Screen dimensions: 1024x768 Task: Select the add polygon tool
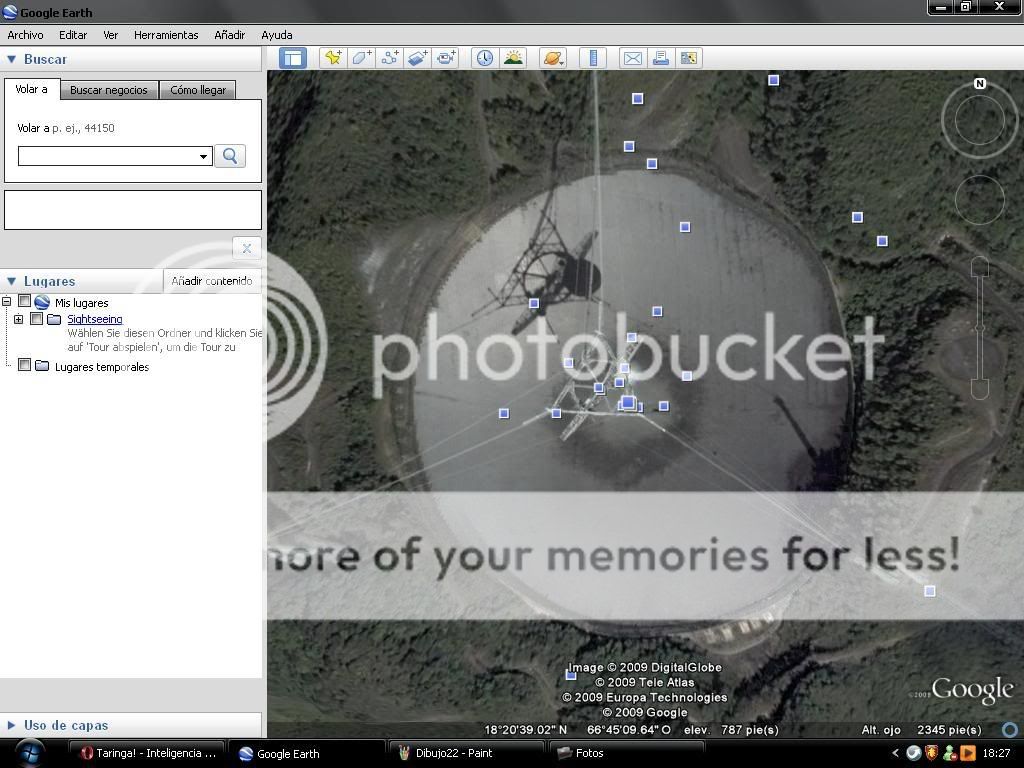tap(361, 58)
